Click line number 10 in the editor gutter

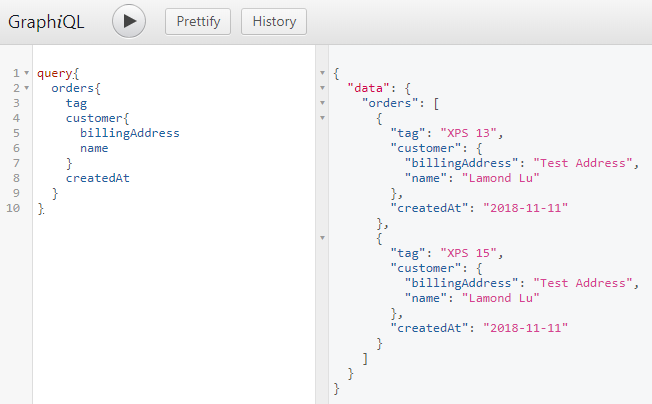(x=12, y=208)
